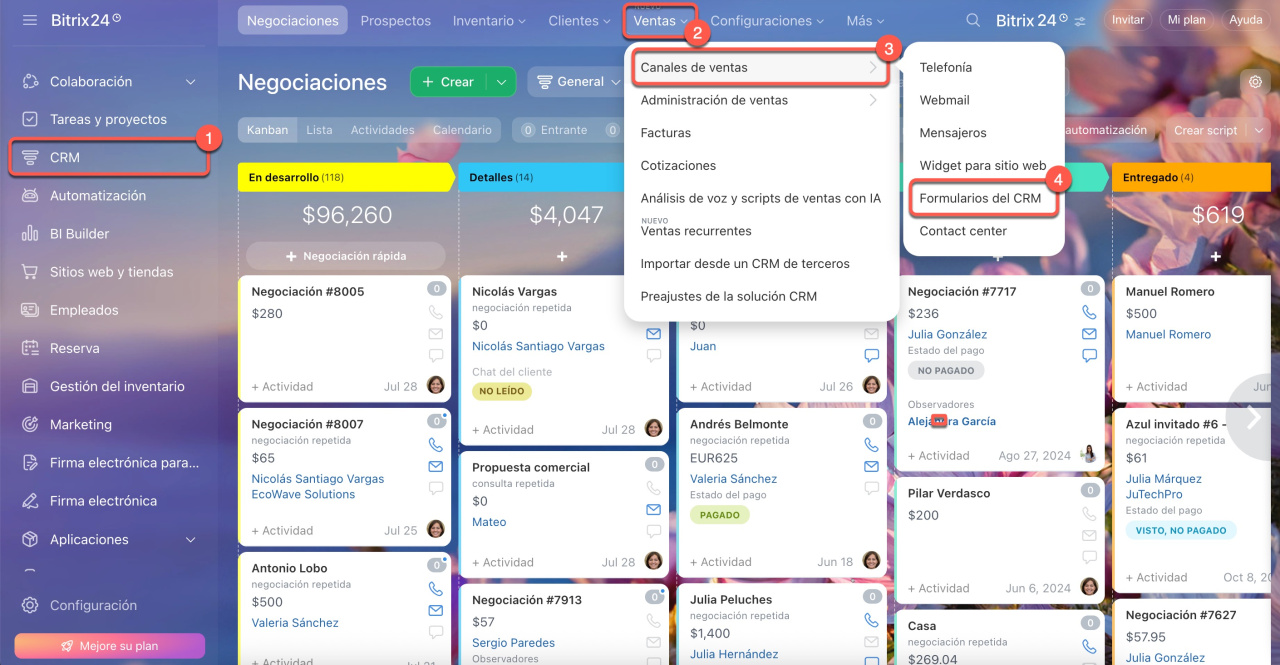Image resolution: width=1280 pixels, height=665 pixels.
Task: Switch to the Actividades view tab
Action: (382, 130)
